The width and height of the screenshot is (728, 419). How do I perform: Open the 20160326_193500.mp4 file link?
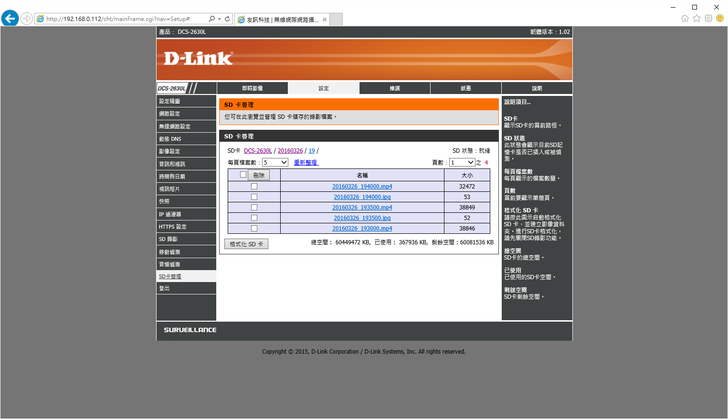point(362,207)
